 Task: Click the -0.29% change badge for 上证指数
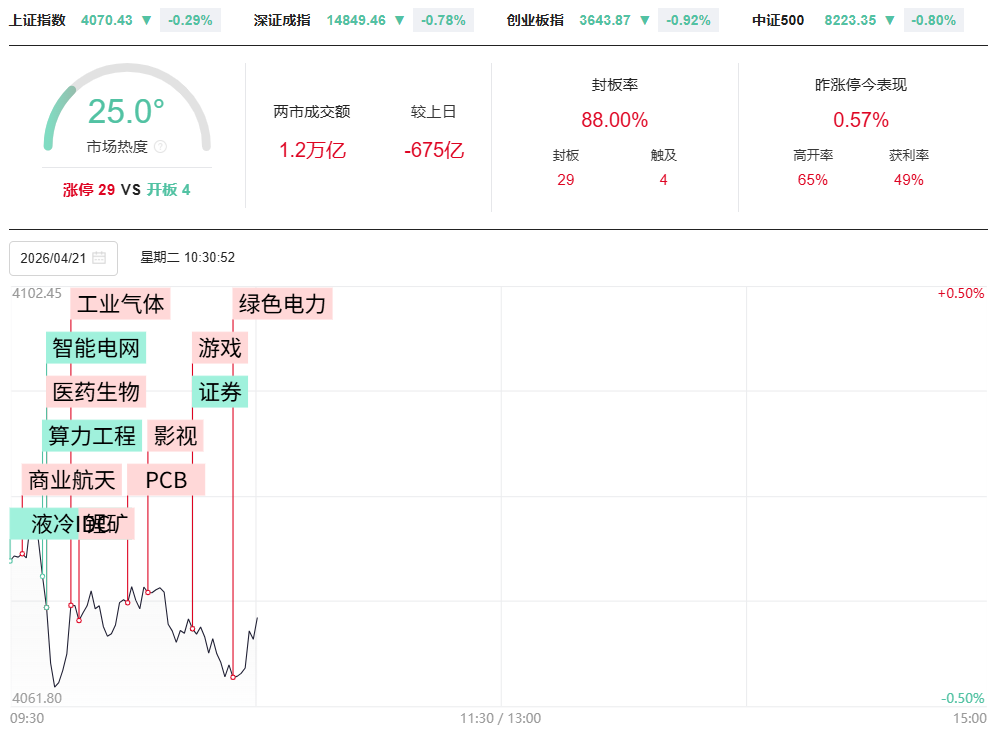click(191, 20)
